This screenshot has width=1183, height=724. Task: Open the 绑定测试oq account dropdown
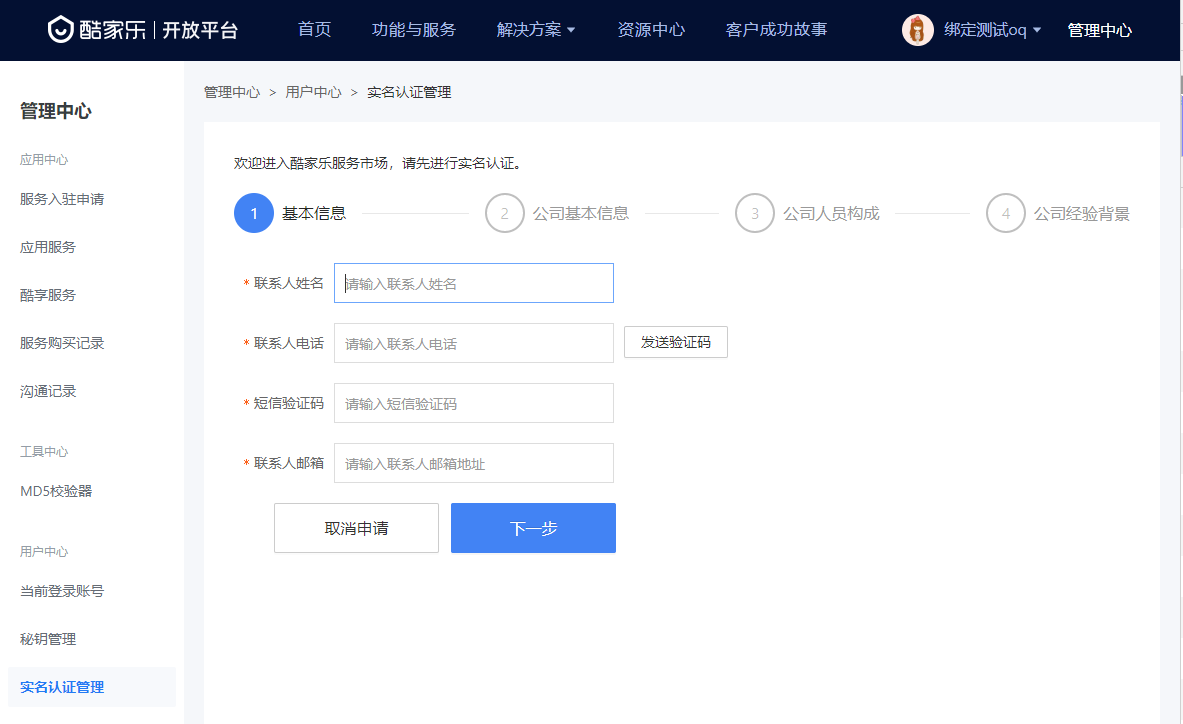coord(992,30)
